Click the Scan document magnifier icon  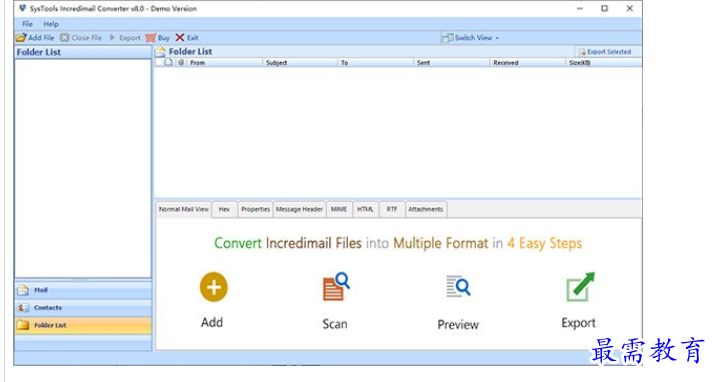pos(336,286)
